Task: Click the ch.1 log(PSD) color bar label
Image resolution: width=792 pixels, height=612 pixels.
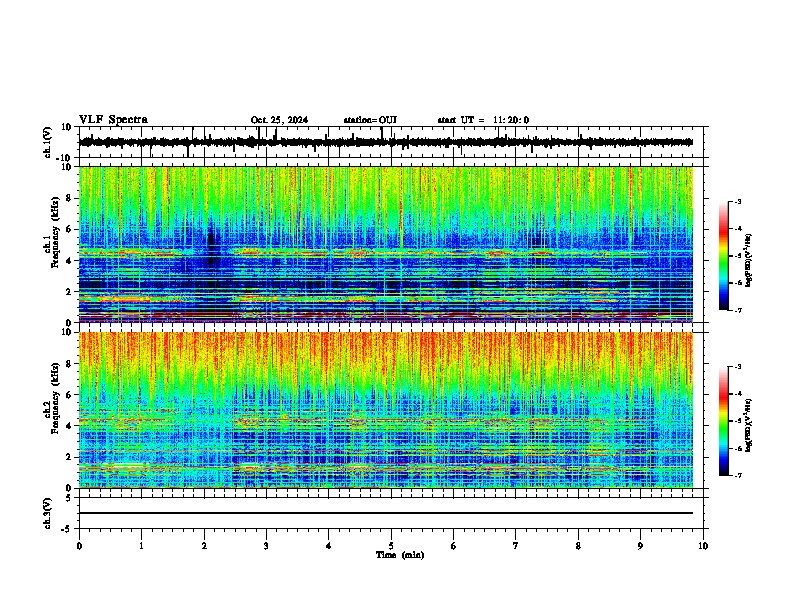Action: [748, 261]
